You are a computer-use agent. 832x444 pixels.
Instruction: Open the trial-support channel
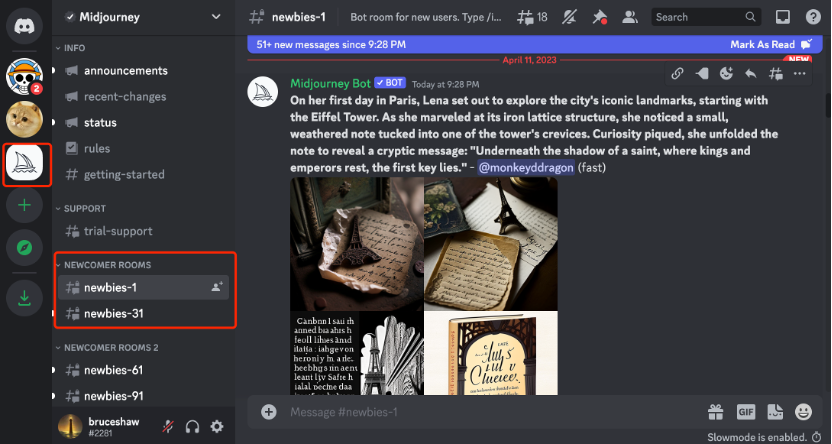143,231
